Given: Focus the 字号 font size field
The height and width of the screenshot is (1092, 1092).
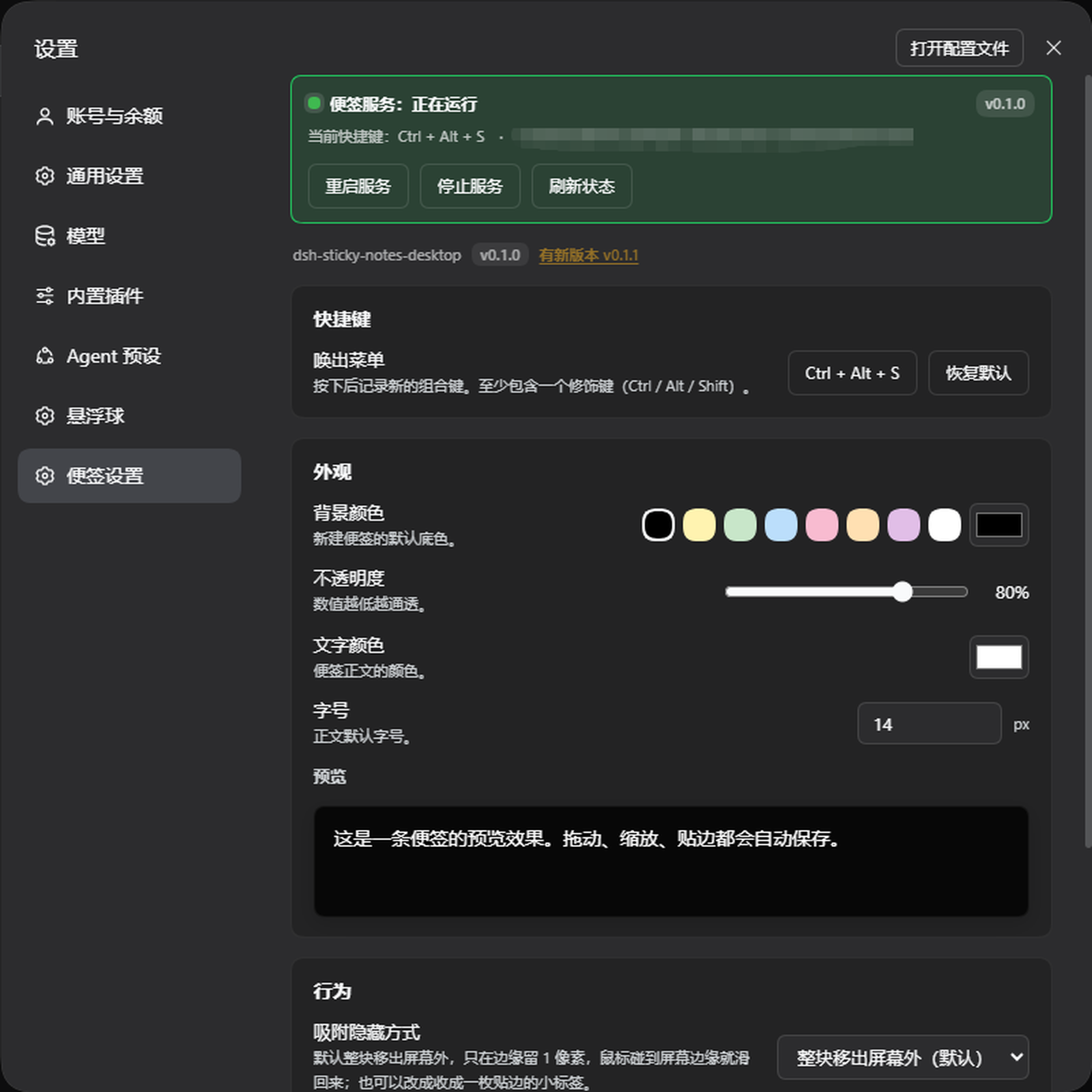Looking at the screenshot, I should pos(929,723).
